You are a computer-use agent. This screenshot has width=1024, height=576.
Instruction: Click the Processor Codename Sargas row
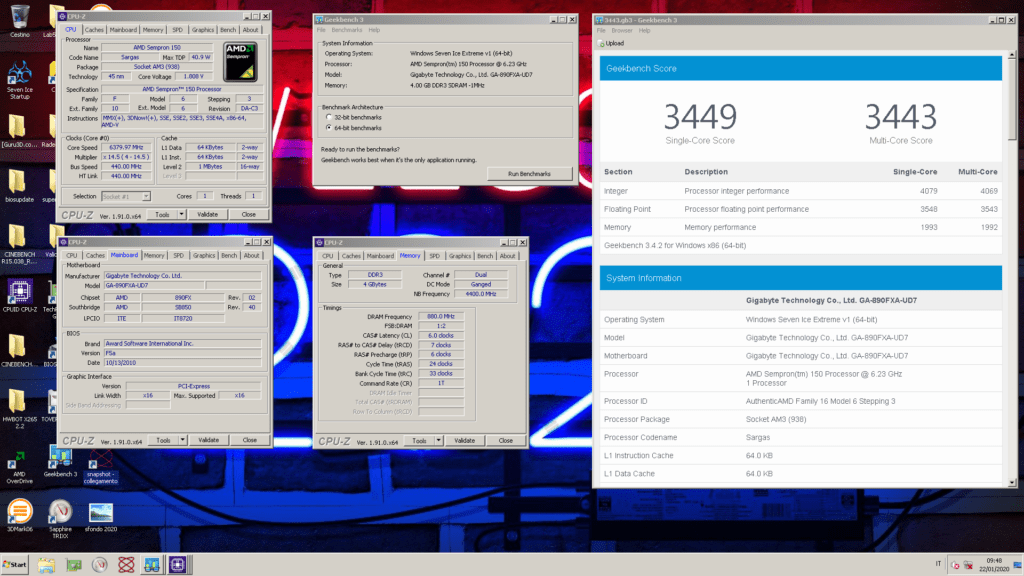pos(801,438)
